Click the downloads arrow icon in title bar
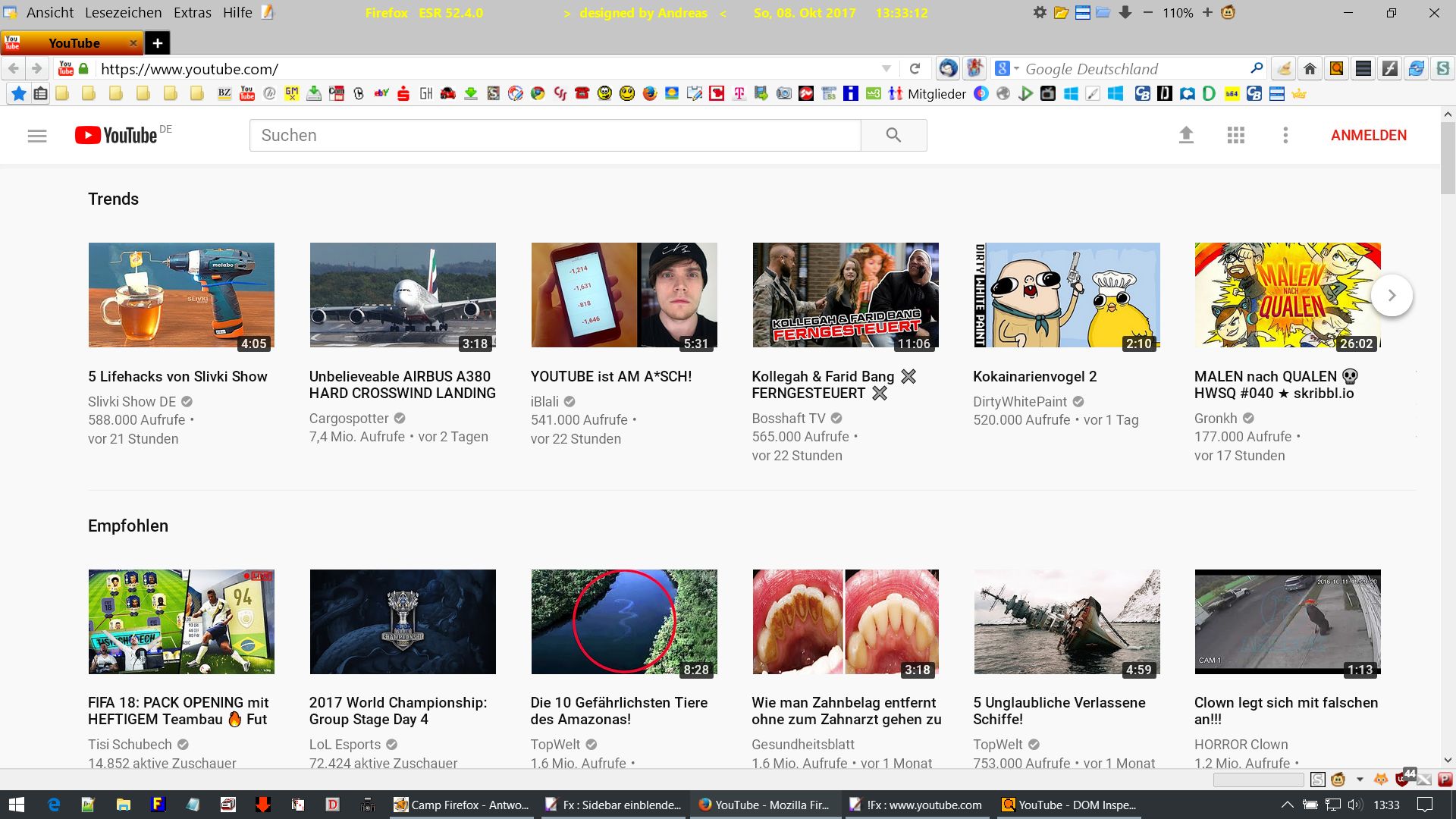The height and width of the screenshot is (819, 1456). pyautogui.click(x=1125, y=13)
